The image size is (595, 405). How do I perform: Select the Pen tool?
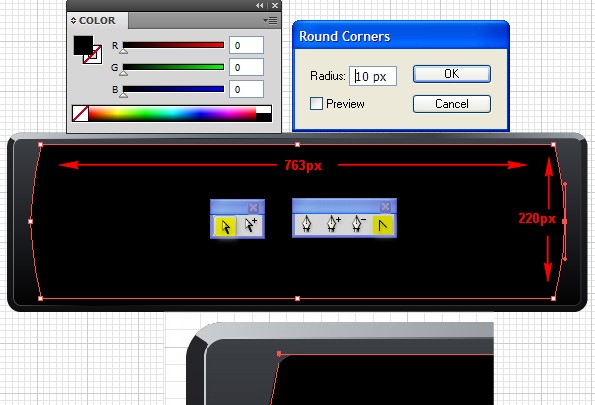(x=307, y=224)
